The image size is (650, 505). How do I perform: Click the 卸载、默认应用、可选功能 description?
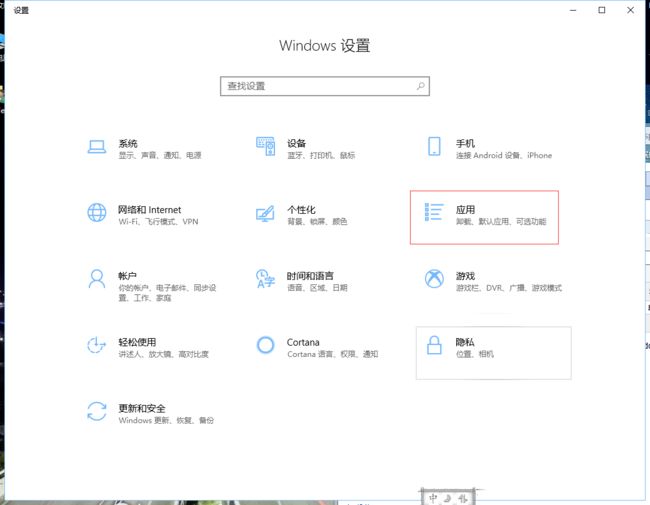click(501, 222)
